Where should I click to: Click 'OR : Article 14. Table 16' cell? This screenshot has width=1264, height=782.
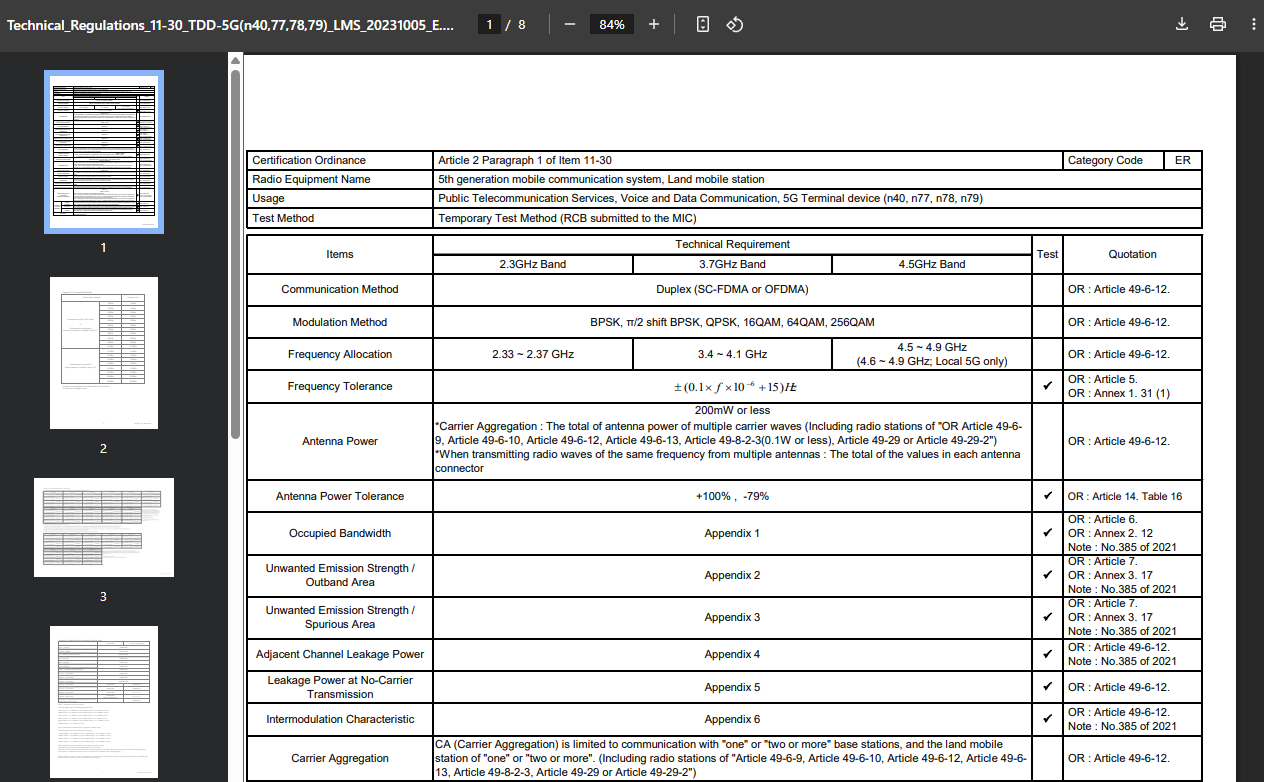coord(1133,496)
